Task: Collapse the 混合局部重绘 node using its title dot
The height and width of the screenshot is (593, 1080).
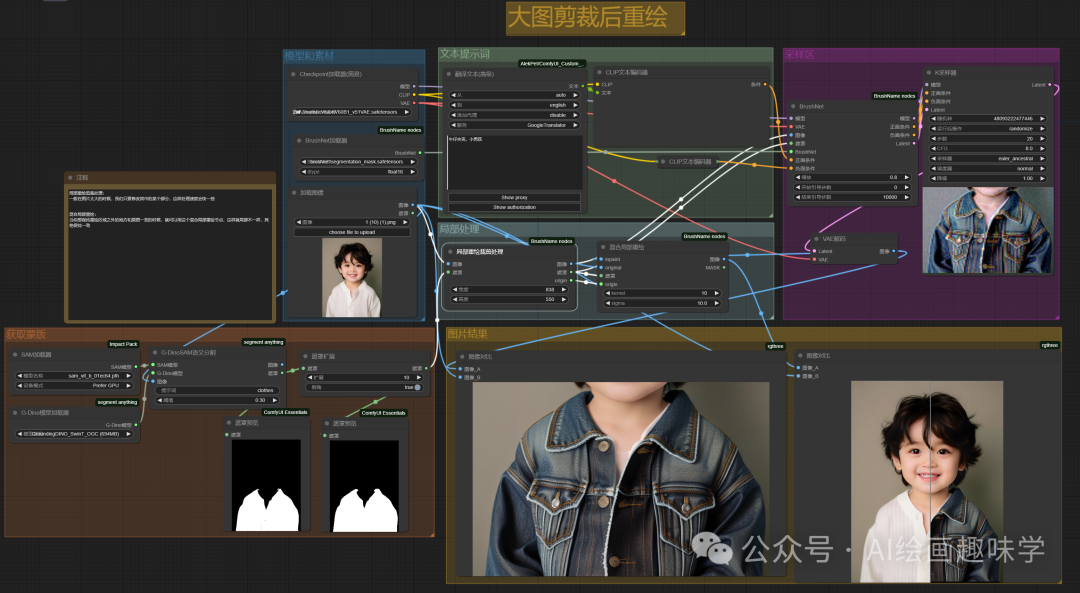Action: 603,247
